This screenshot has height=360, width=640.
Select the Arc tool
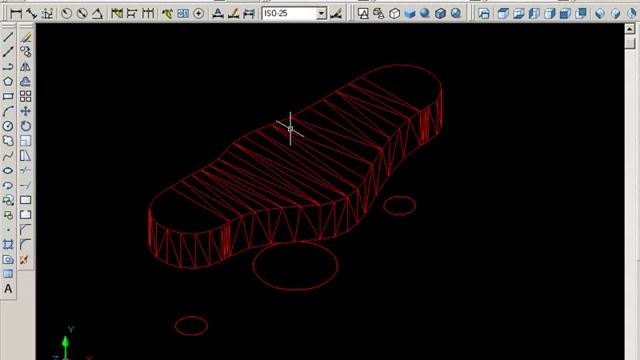coord(8,111)
